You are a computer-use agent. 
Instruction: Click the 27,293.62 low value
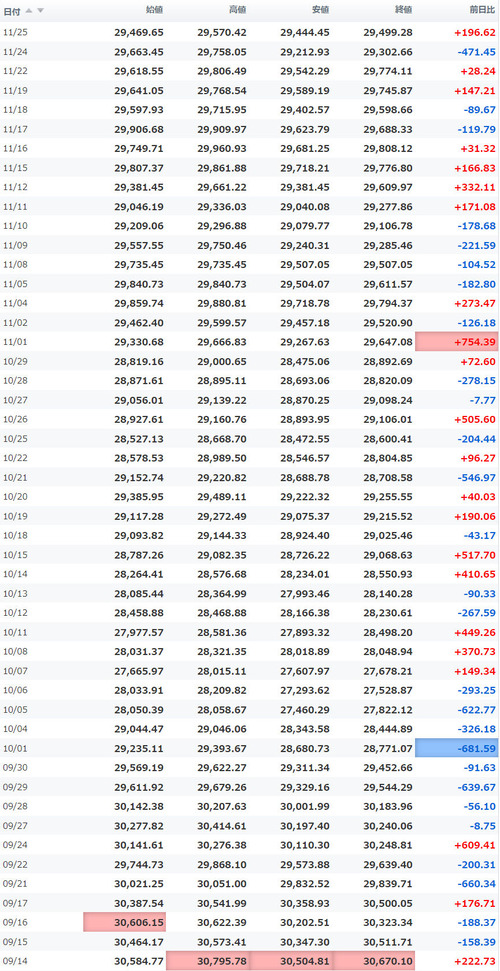click(x=305, y=690)
